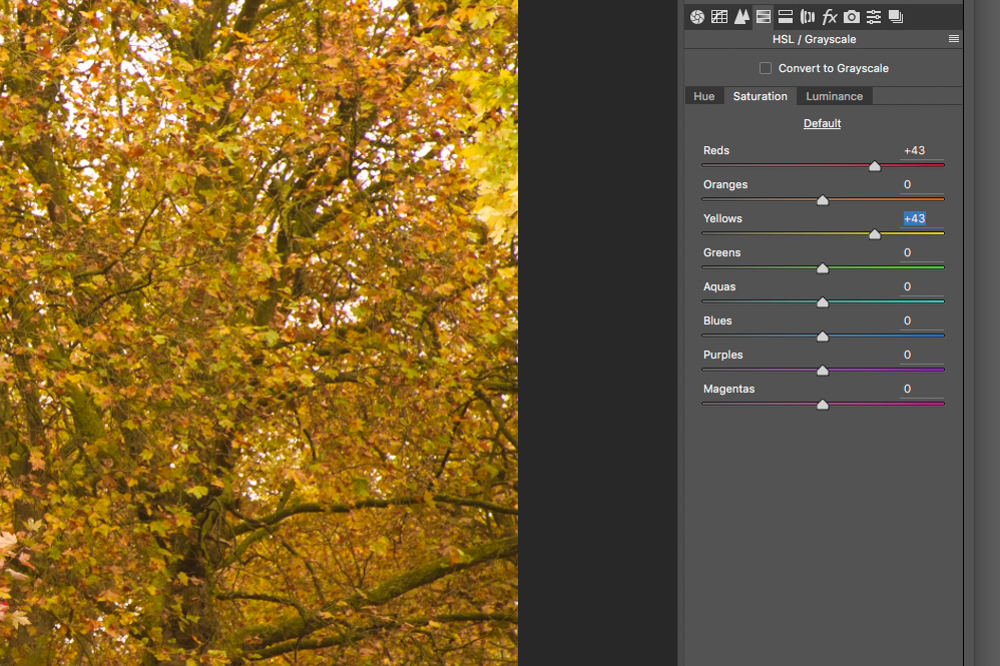Switch to the Hue tab
Image resolution: width=1000 pixels, height=666 pixels.
(704, 96)
